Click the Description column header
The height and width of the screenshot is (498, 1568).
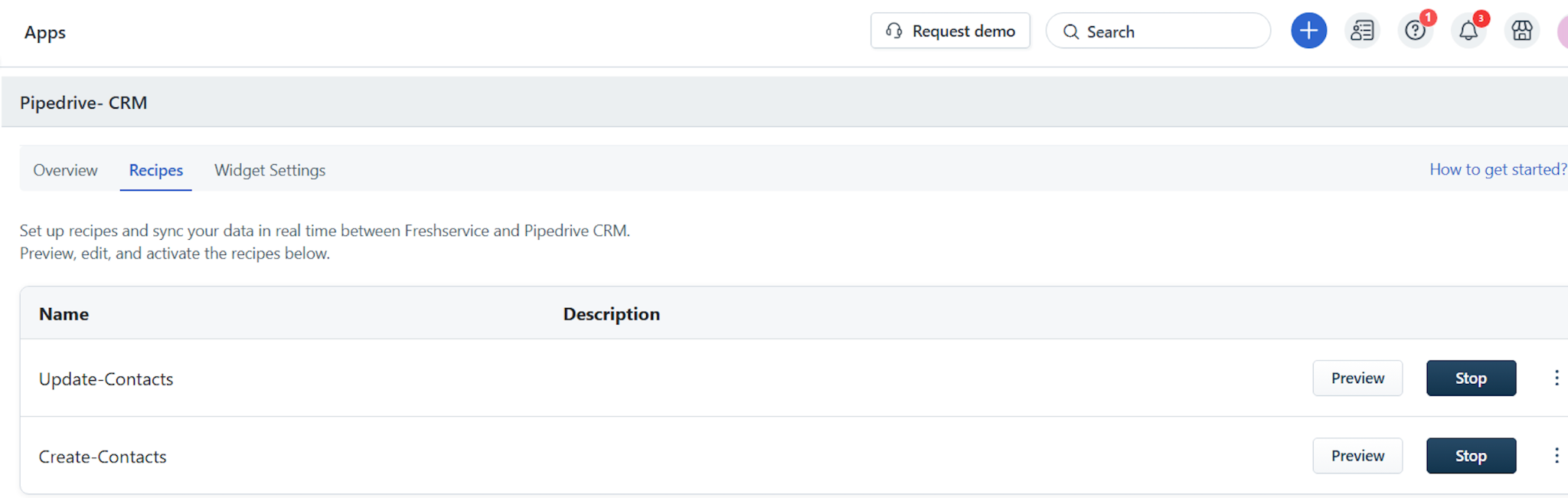coord(611,314)
